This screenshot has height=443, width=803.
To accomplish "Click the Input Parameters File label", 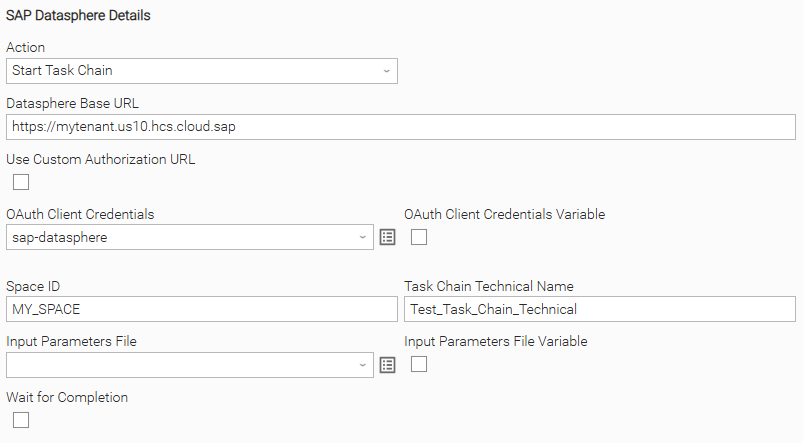I will coord(72,342).
